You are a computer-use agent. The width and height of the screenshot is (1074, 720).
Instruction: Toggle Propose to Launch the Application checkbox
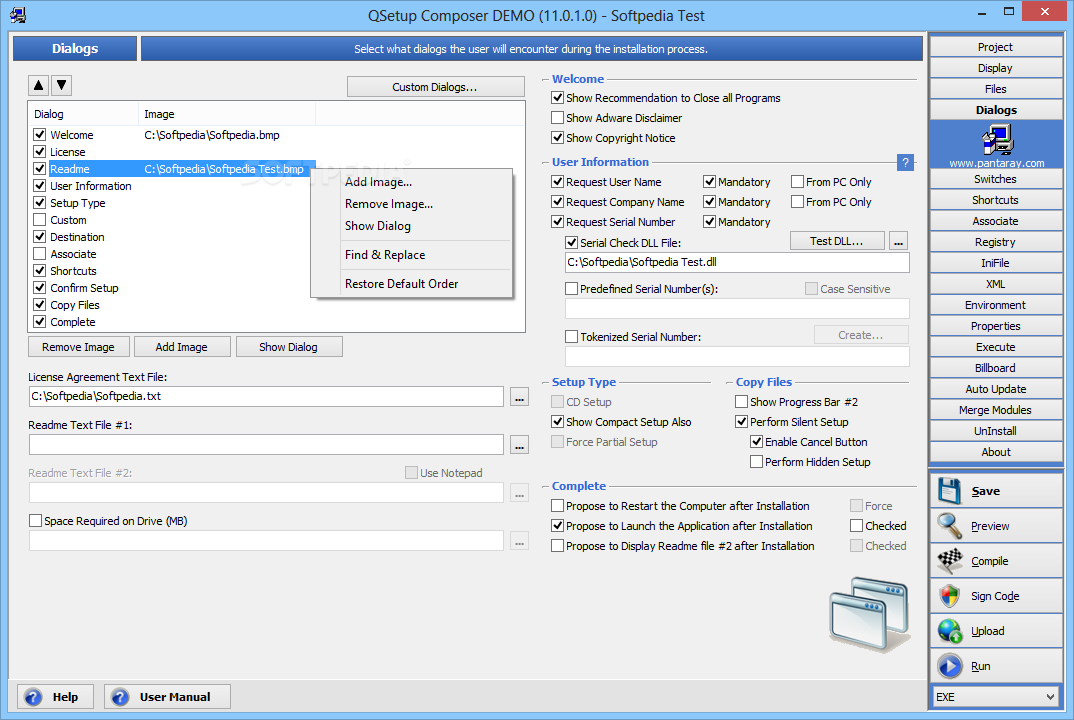(558, 525)
